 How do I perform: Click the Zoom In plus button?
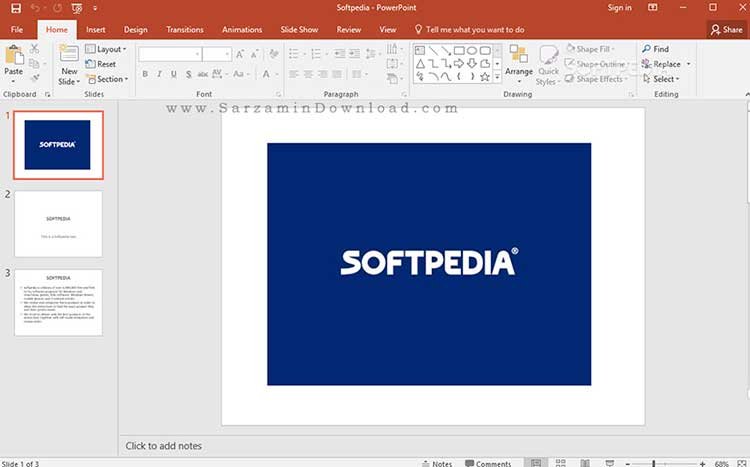tap(702, 463)
